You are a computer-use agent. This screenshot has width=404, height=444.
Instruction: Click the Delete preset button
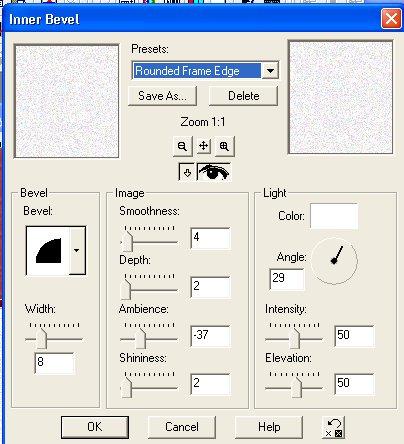coord(243,96)
